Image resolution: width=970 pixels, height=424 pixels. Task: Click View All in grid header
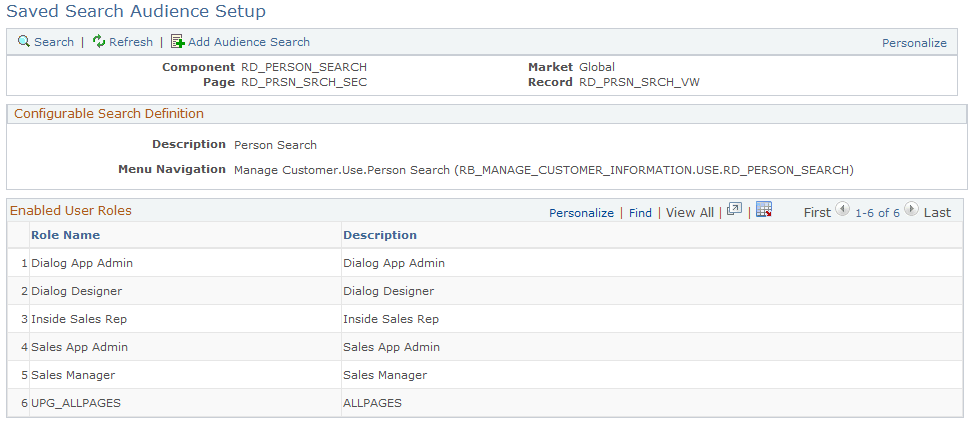coord(690,213)
